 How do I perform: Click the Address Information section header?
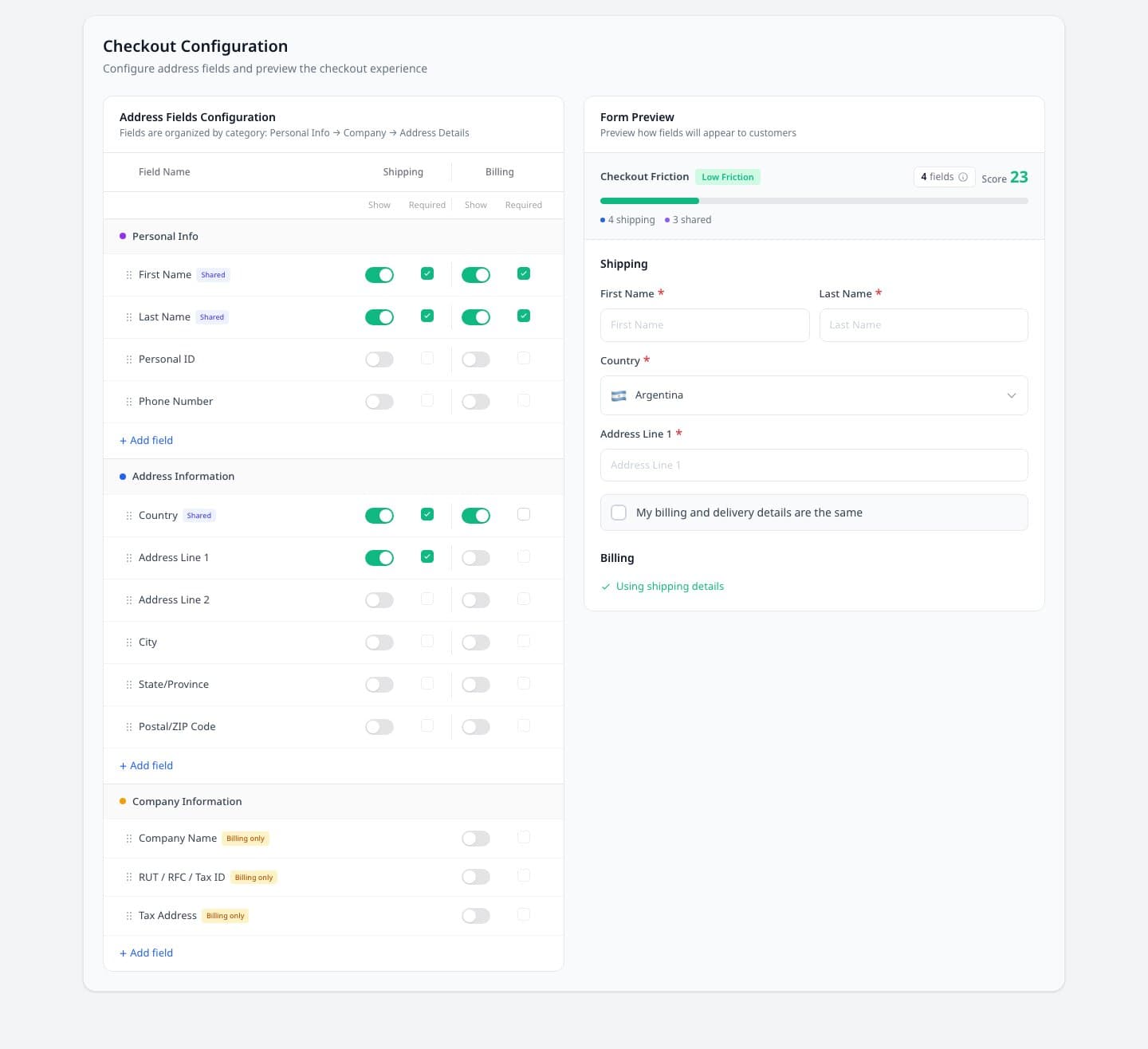(x=333, y=477)
